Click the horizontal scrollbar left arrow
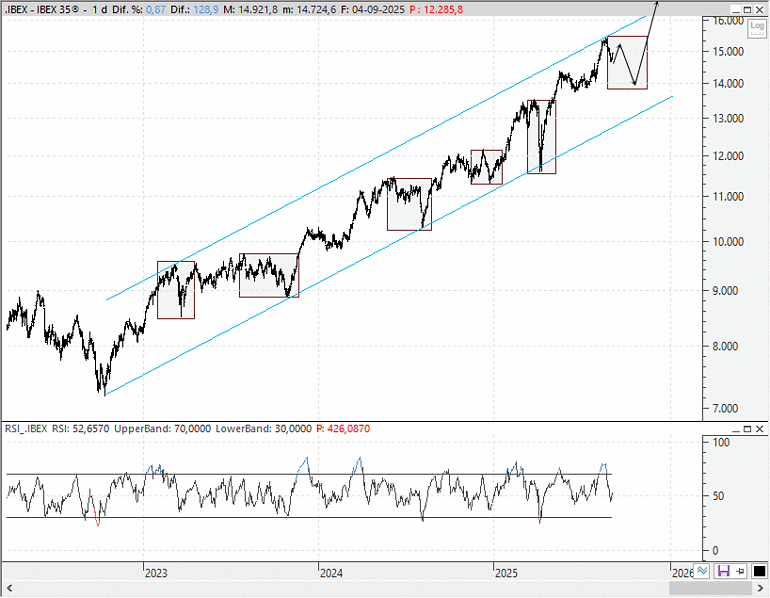The image size is (770, 598). pos(9,588)
